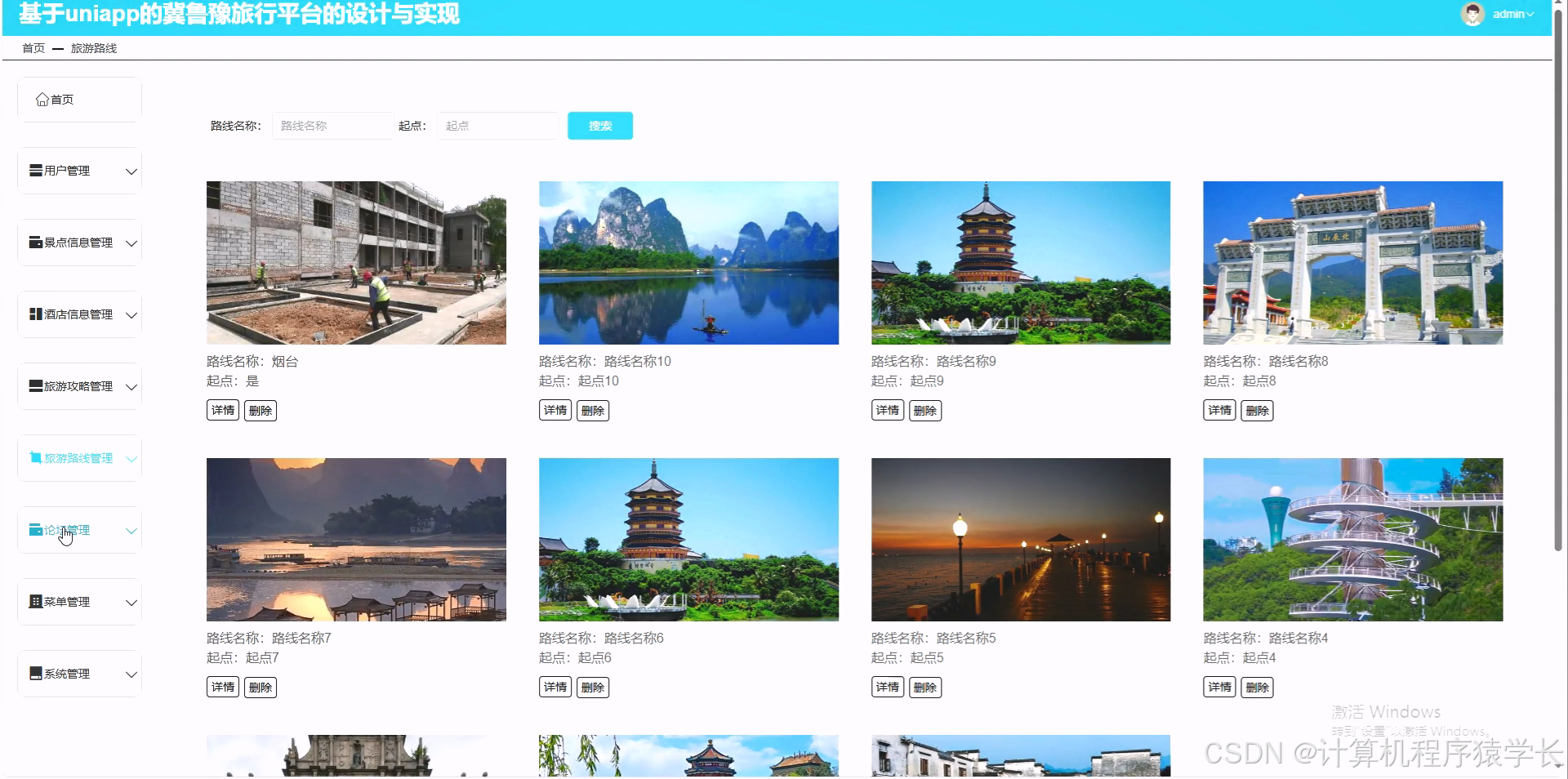Click the 旅游路线管理 sidebar icon

[x=36, y=458]
